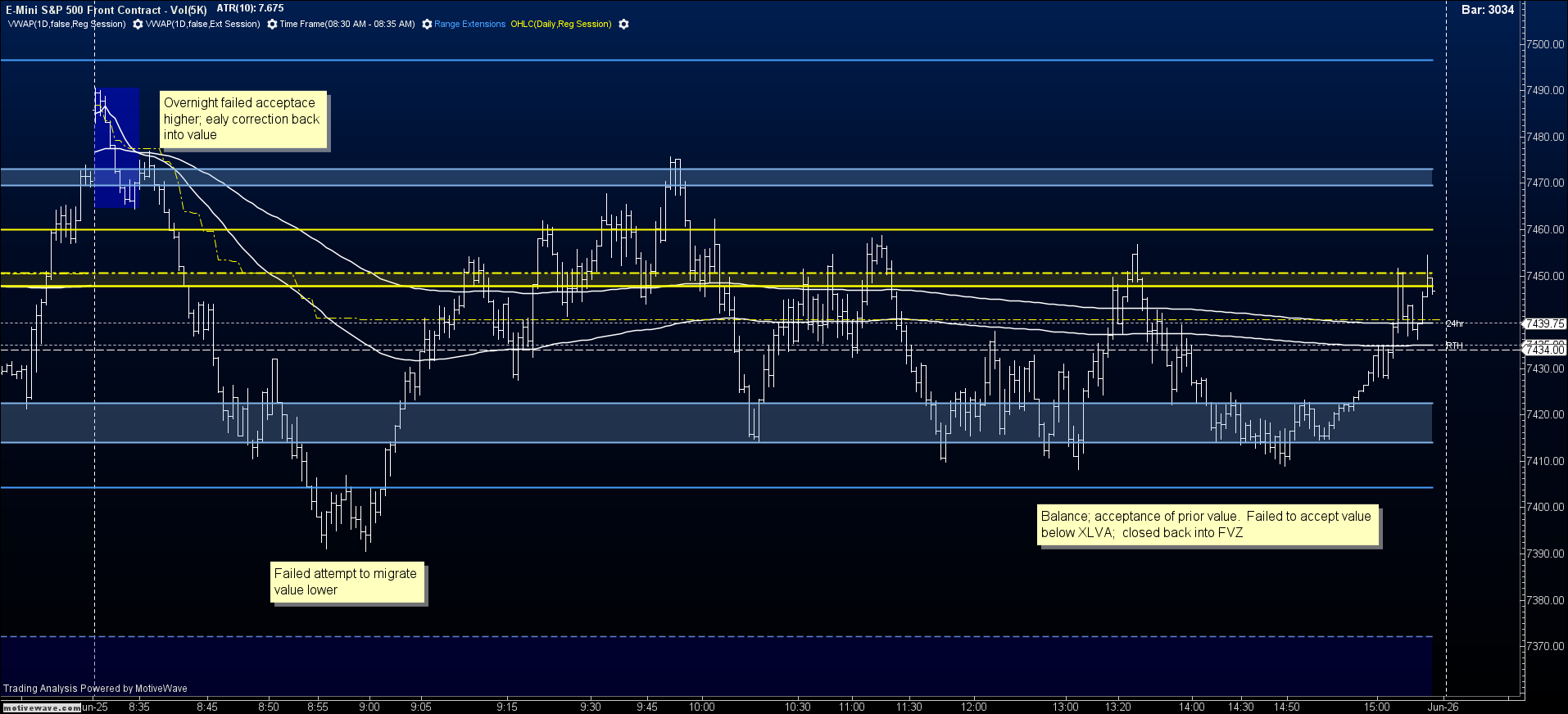The width and height of the screenshot is (1568, 714).
Task: Click the 8:55 time axis label
Action: pos(318,707)
